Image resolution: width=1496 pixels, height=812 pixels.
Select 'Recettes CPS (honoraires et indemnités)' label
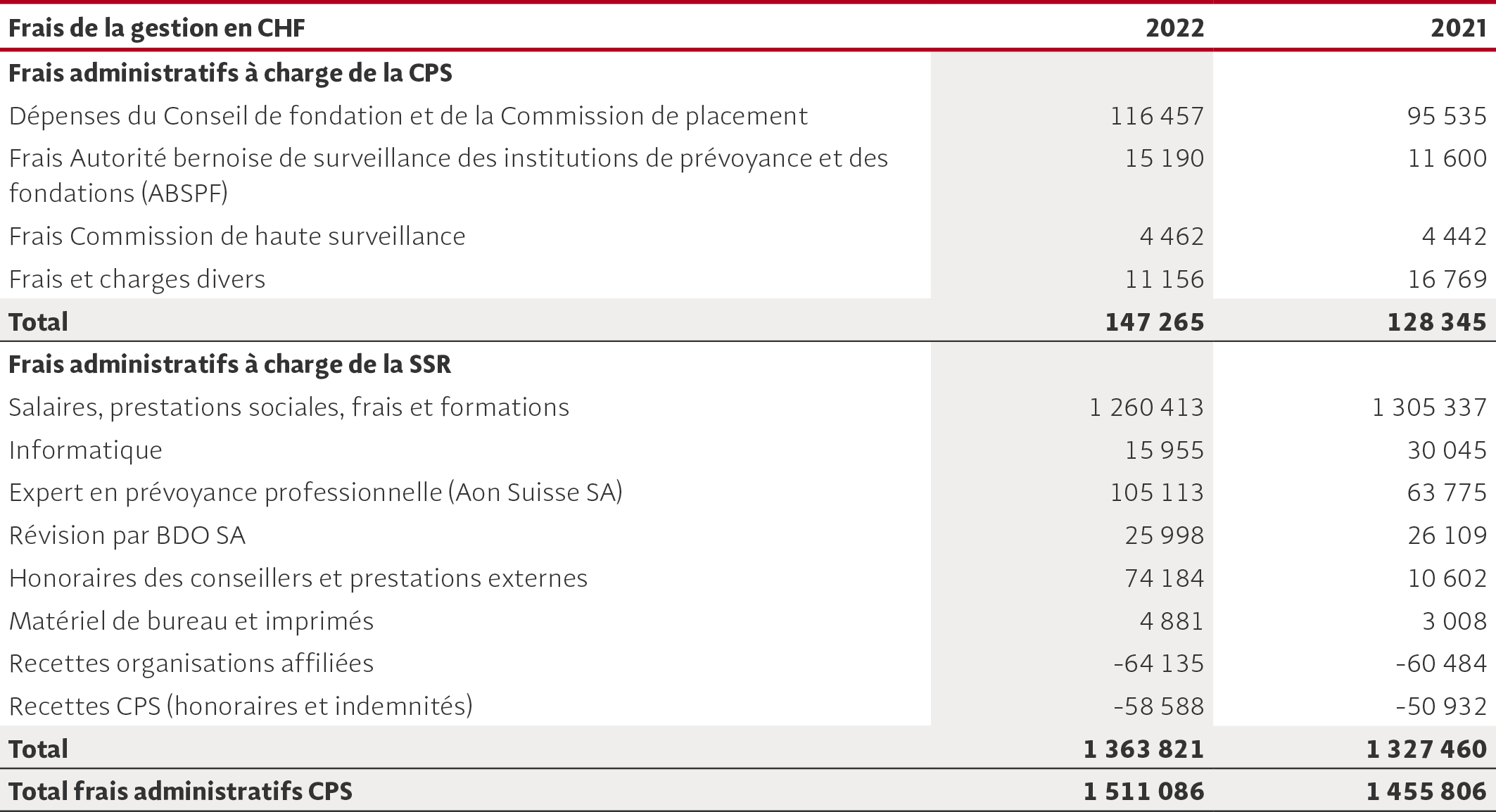coord(241,706)
